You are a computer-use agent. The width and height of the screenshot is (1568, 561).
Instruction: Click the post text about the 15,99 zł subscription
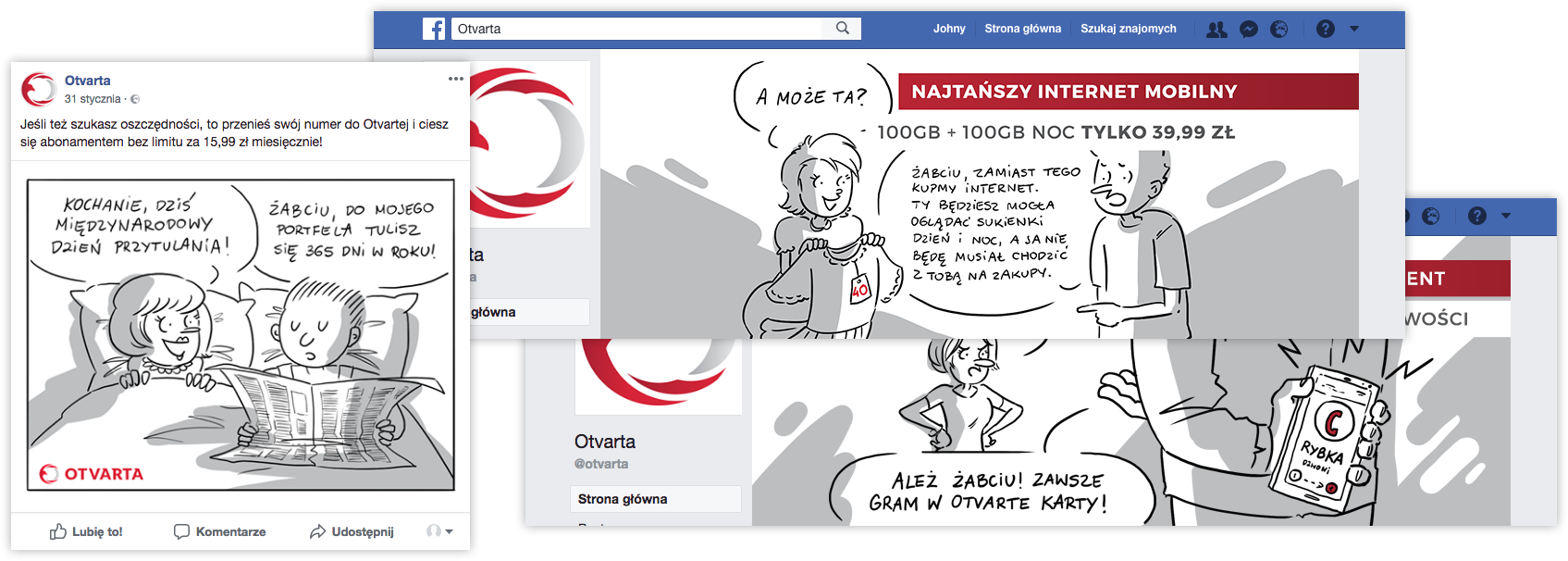pyautogui.click(x=234, y=133)
